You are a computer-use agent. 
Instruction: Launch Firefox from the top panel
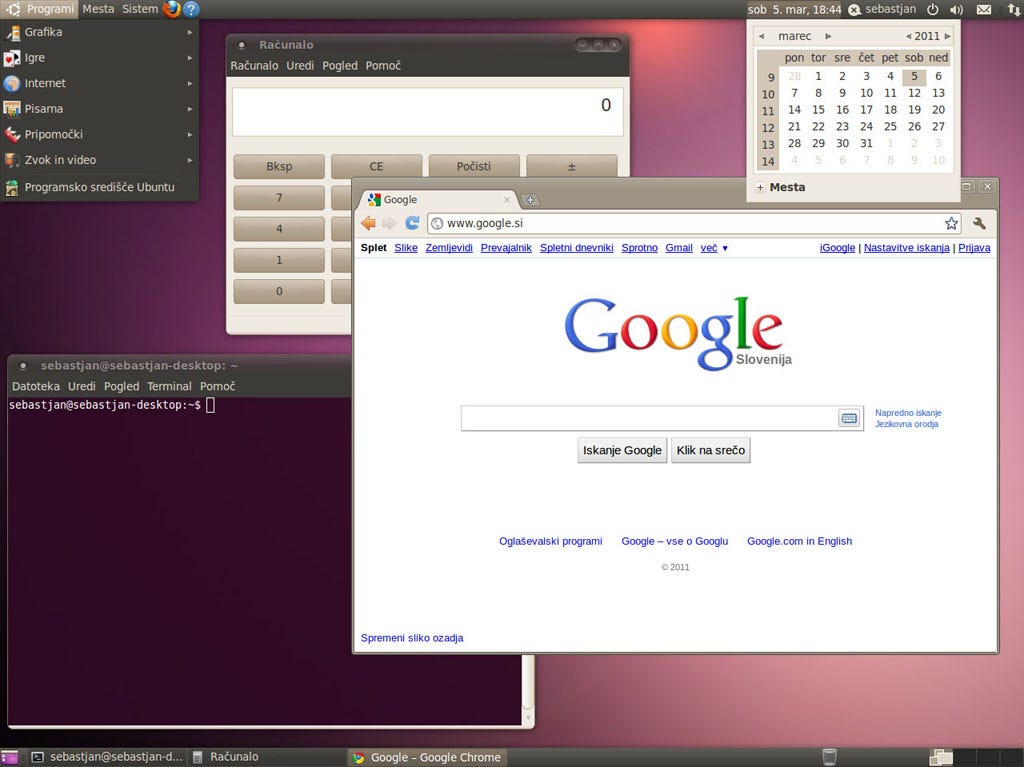point(172,9)
